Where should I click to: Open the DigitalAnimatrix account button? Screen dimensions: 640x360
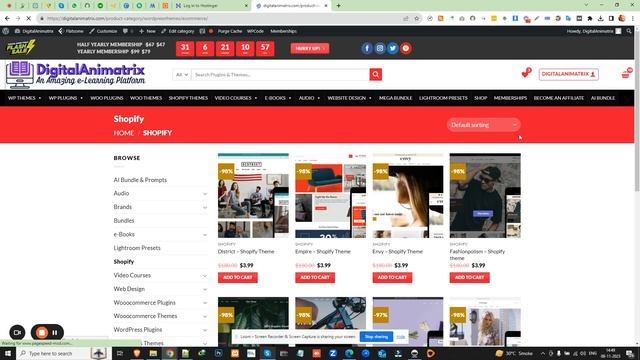[569, 74]
